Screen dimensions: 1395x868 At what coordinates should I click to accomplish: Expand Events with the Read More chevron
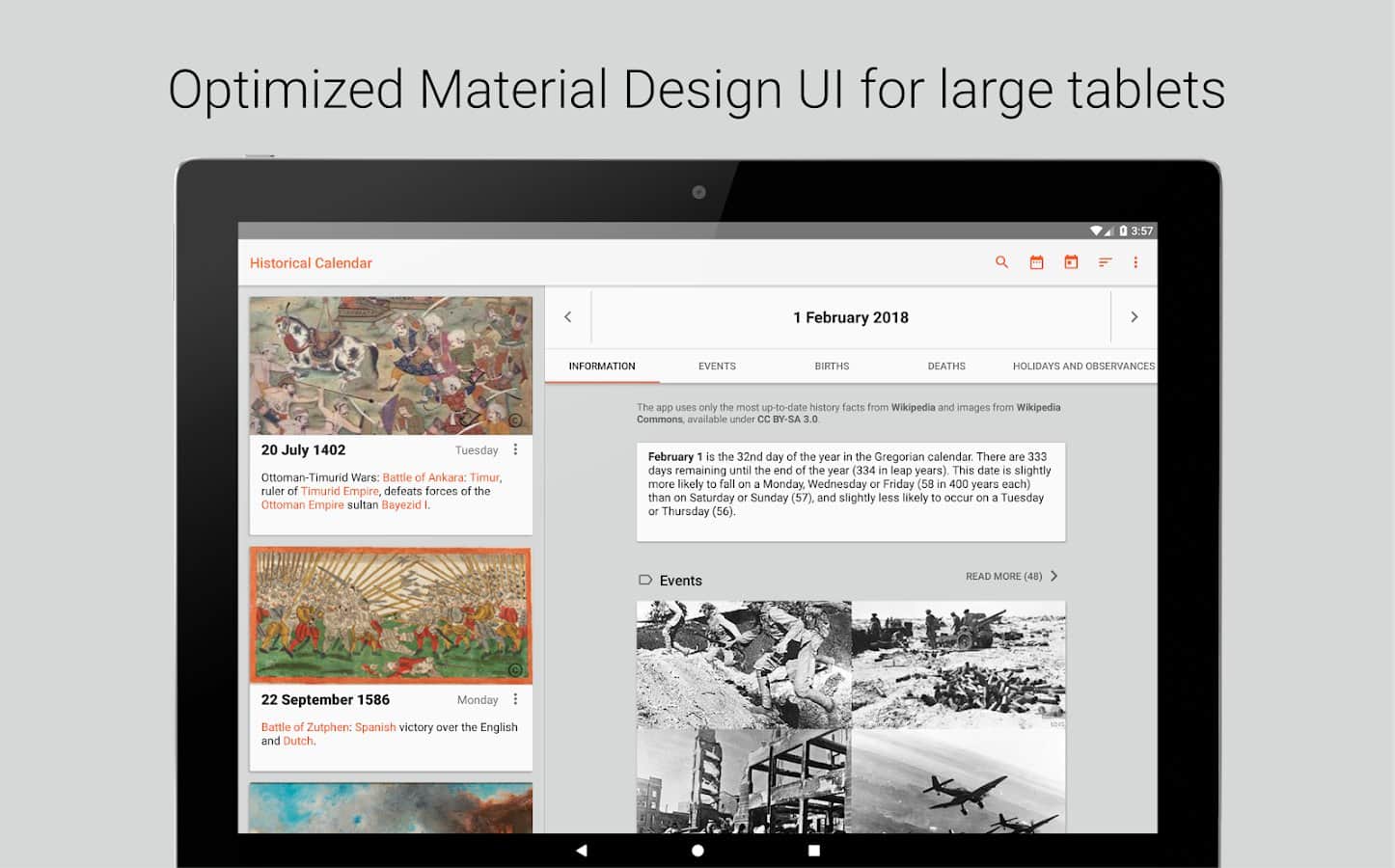1053,576
